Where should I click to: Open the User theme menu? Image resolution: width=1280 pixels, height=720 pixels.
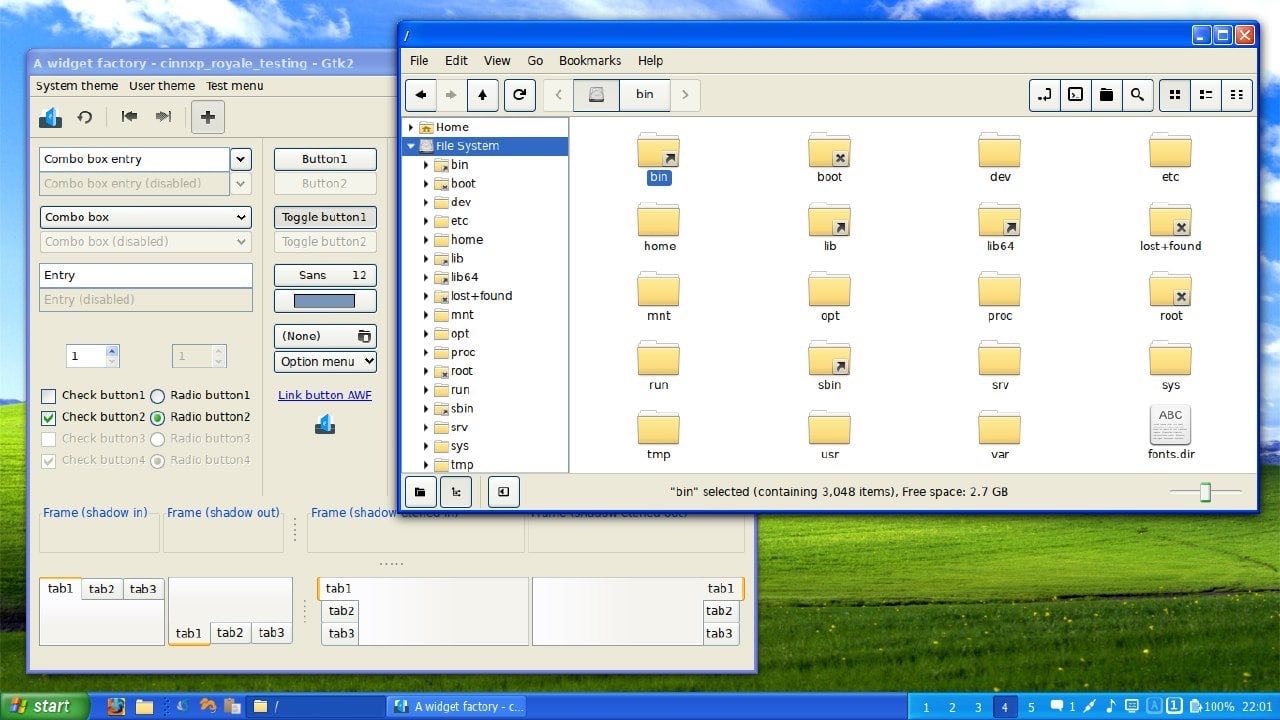click(162, 86)
